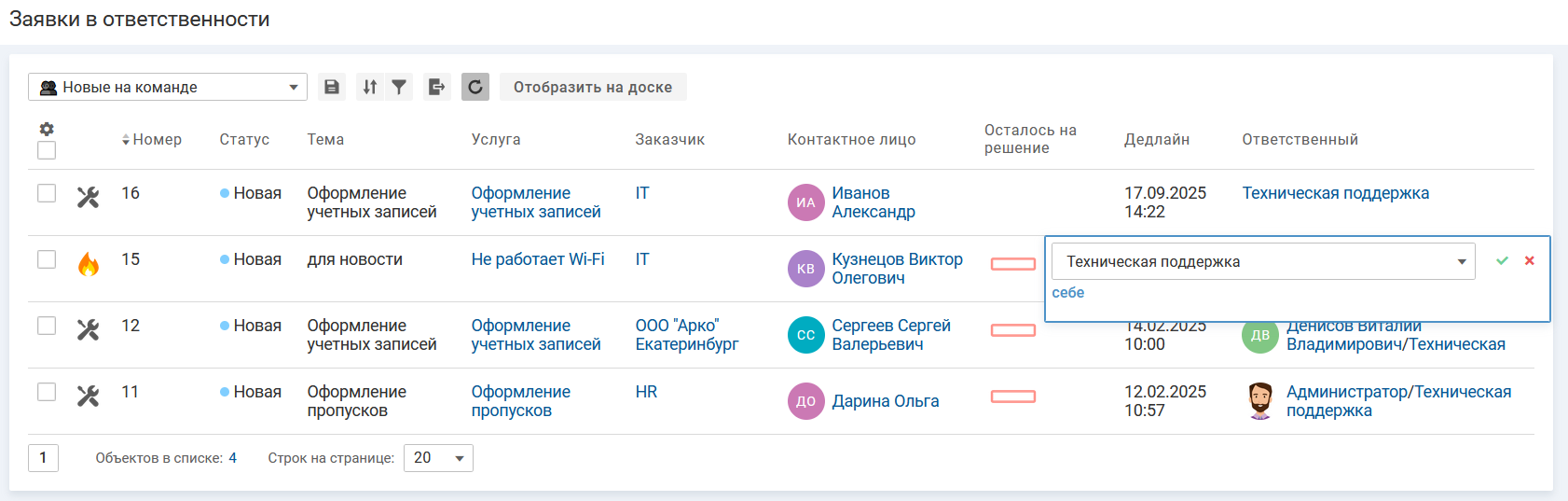Open column settings gear icon

tap(47, 129)
